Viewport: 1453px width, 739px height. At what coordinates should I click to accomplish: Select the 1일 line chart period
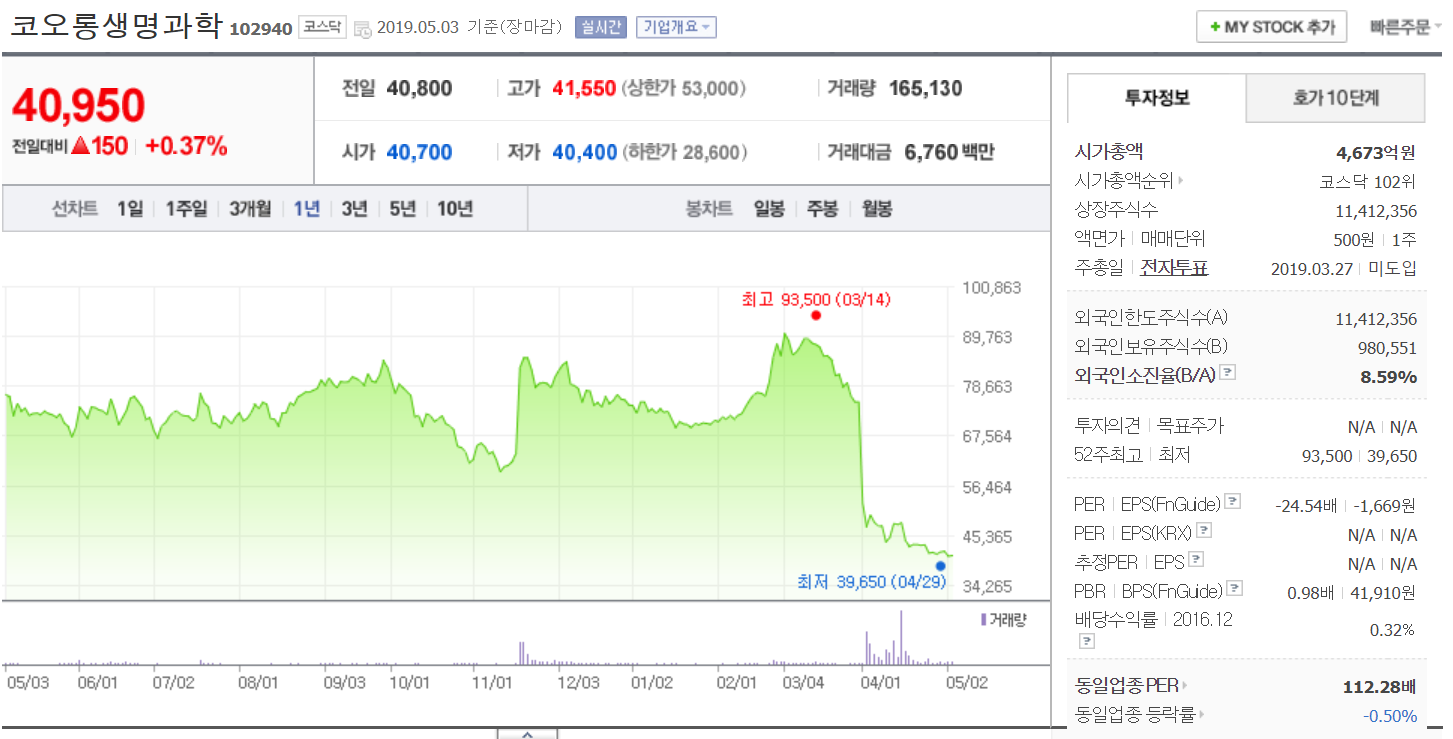click(x=129, y=209)
